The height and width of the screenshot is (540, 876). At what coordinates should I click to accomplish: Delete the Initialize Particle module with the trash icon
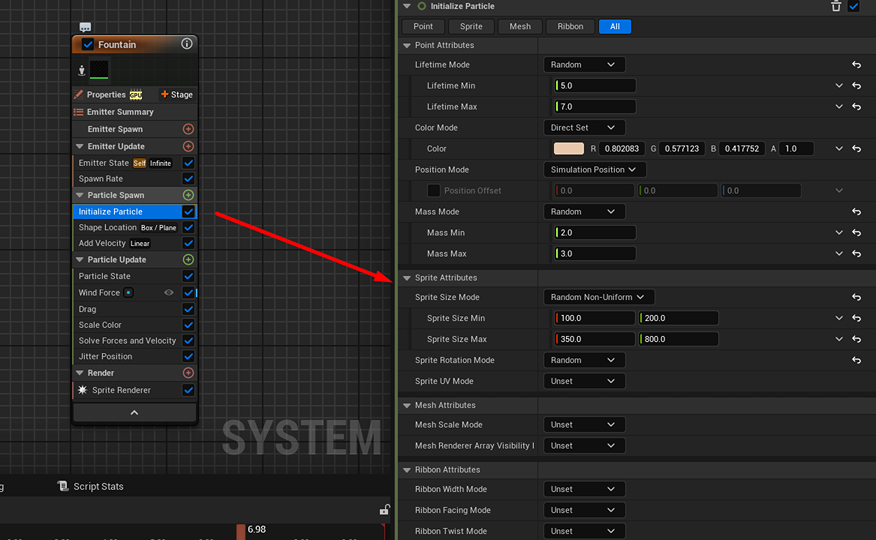click(836, 7)
